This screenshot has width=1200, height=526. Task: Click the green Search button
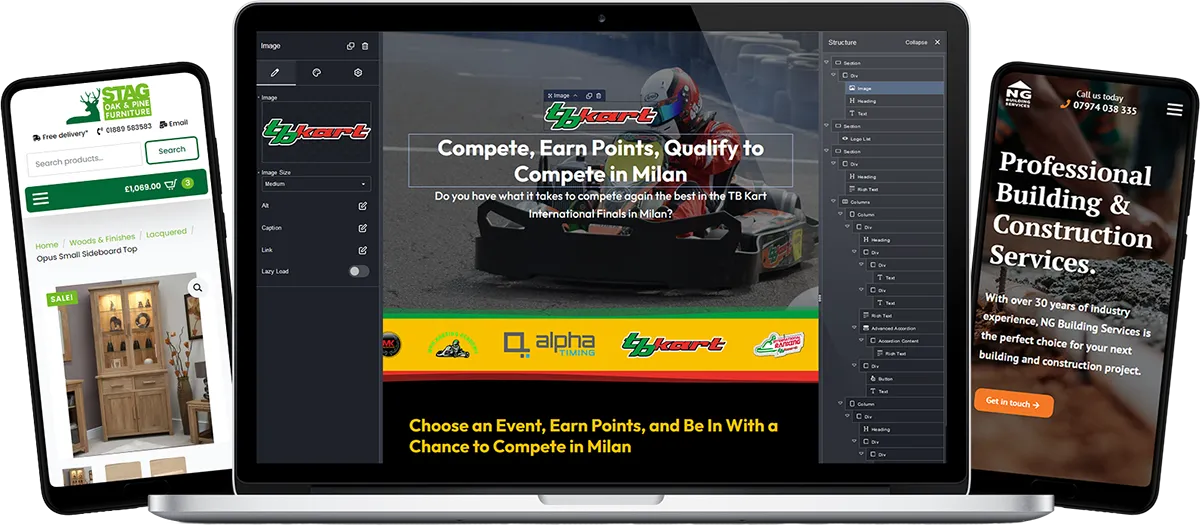[x=172, y=150]
